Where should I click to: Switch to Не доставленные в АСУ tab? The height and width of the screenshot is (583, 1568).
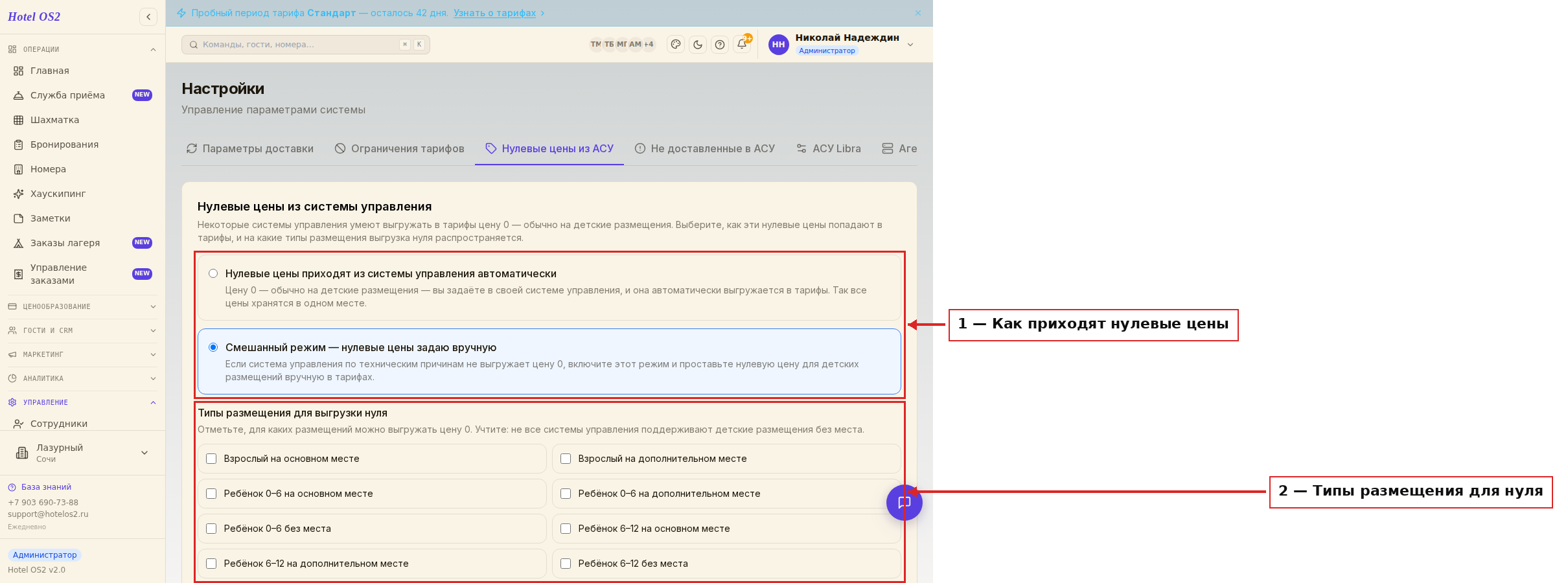[x=705, y=148]
